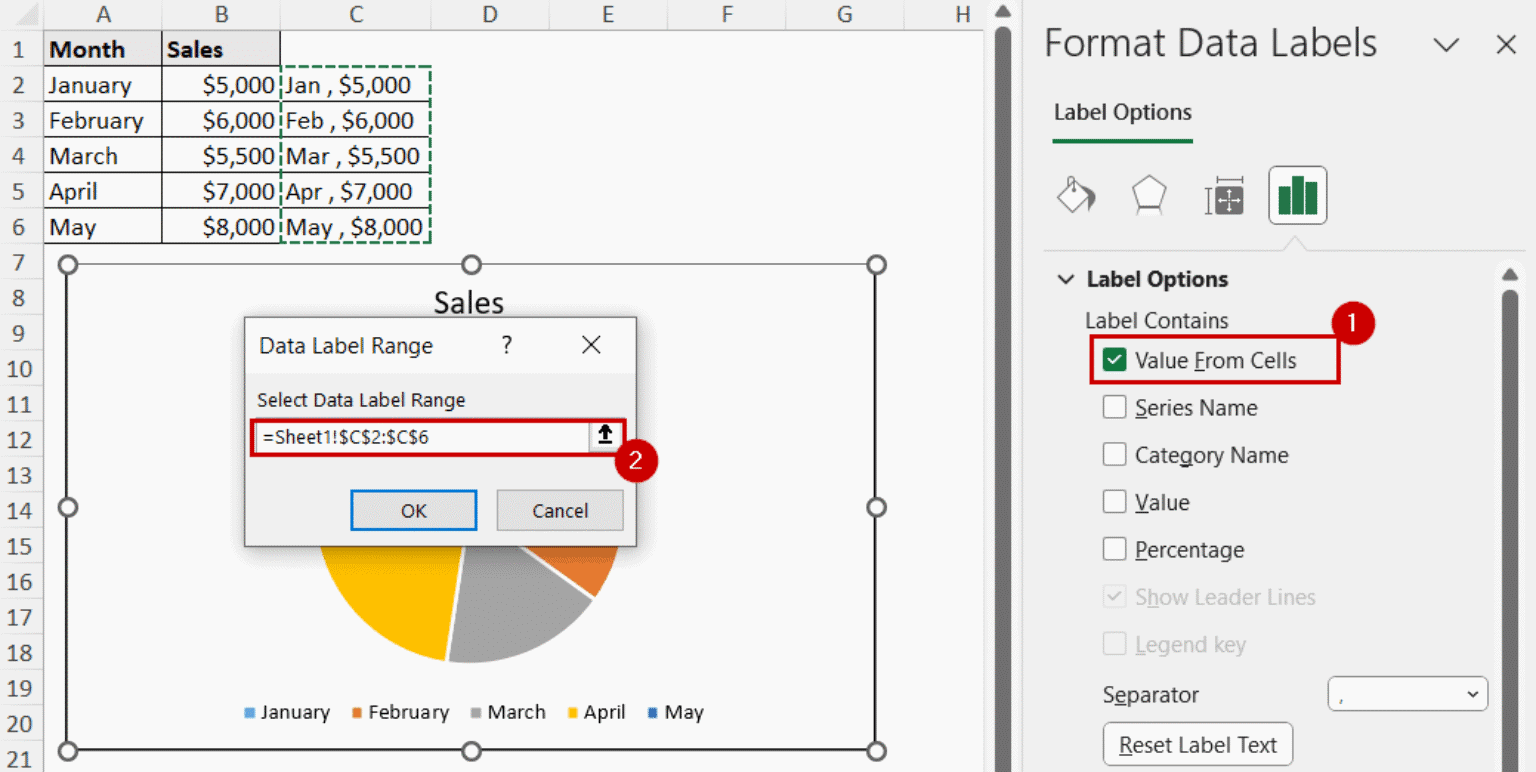Enable the Series Name checkbox
The height and width of the screenshot is (772, 1536).
[x=1114, y=407]
